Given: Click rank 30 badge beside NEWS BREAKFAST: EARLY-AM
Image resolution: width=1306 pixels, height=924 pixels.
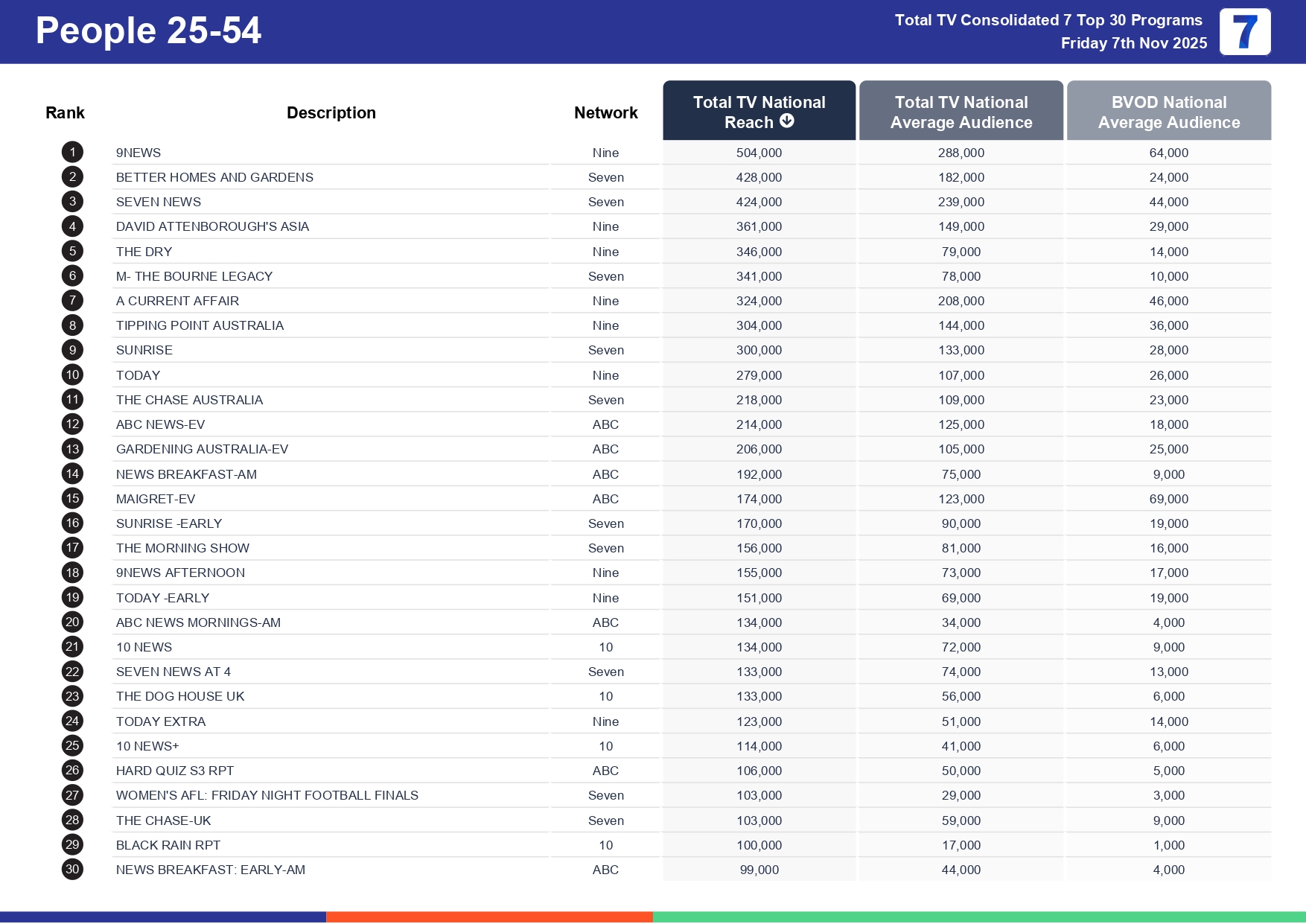Looking at the screenshot, I should [x=71, y=869].
